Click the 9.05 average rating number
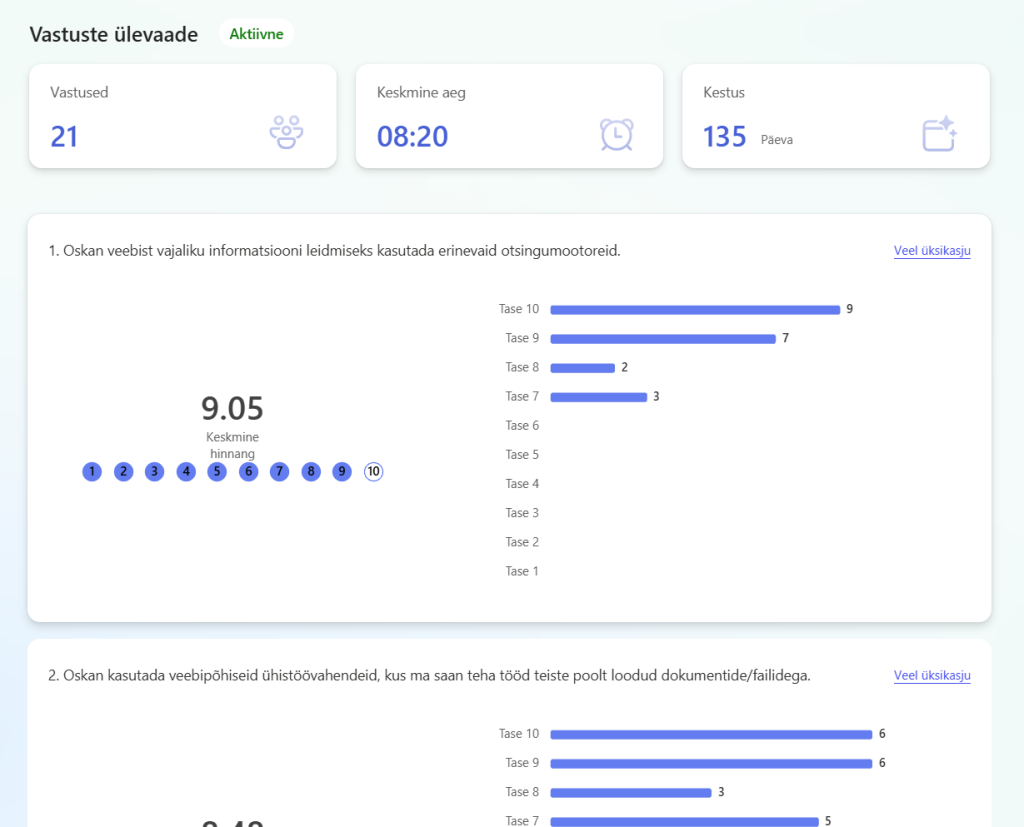1024x827 pixels. 232,408
